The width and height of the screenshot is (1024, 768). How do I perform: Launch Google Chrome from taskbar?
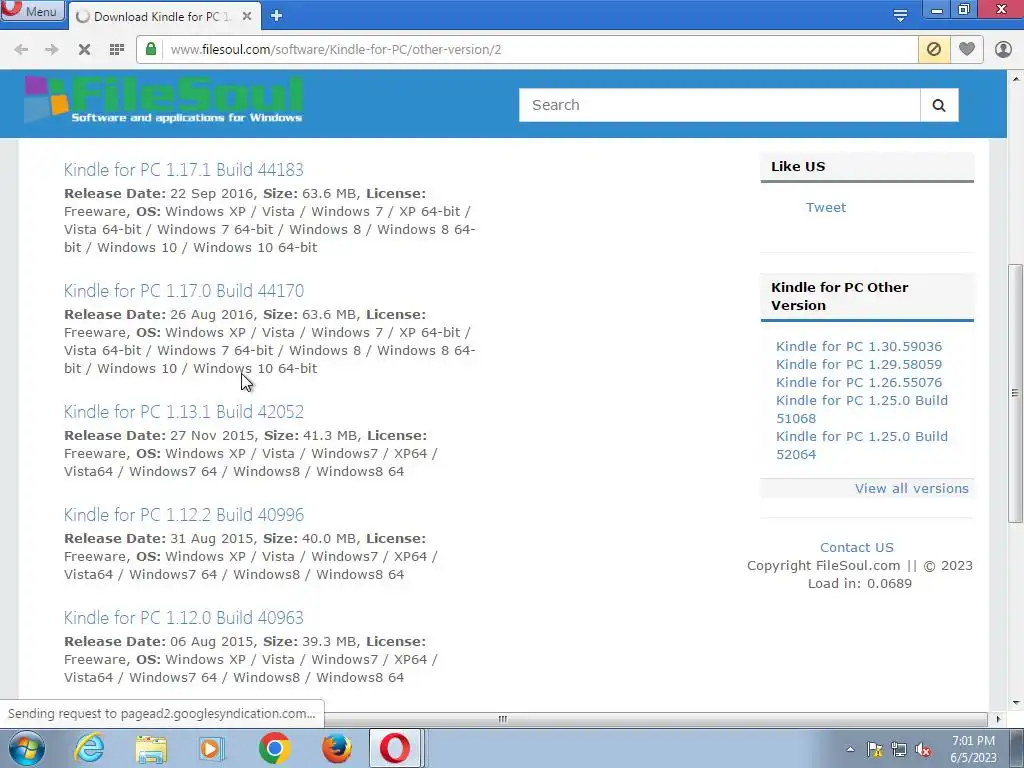[274, 748]
